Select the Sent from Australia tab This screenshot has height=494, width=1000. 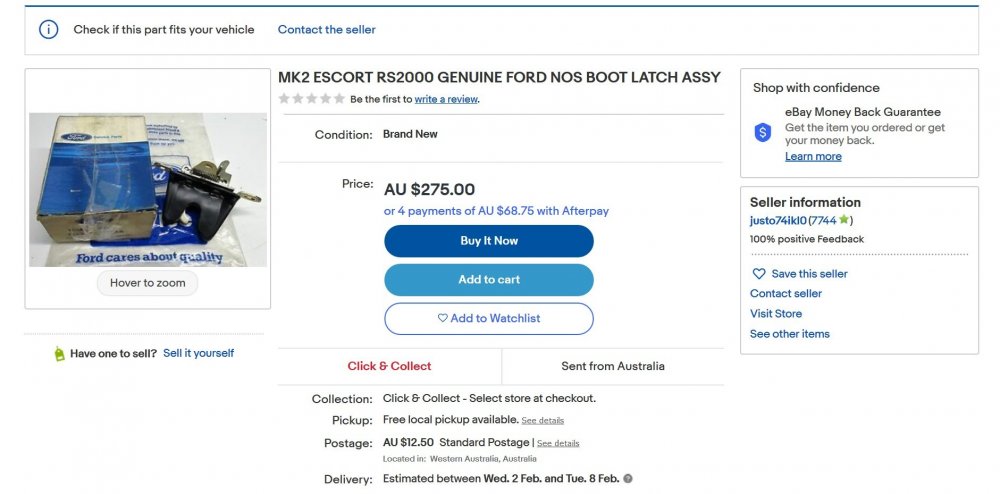tap(613, 367)
